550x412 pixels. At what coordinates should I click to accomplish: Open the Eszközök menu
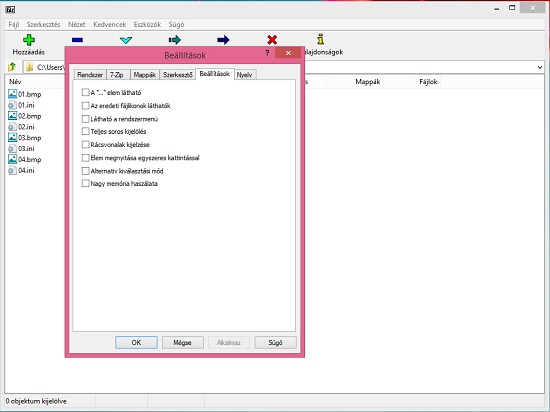coord(147,25)
